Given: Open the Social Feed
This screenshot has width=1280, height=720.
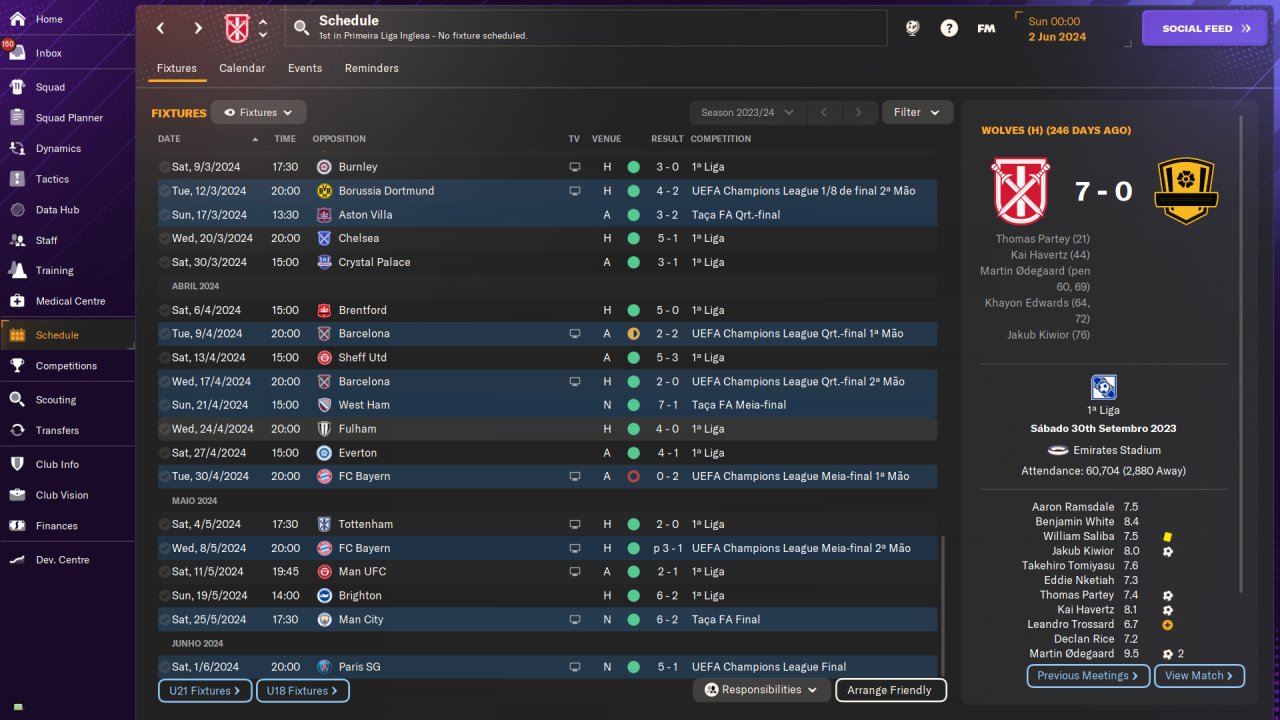Looking at the screenshot, I should (1205, 28).
